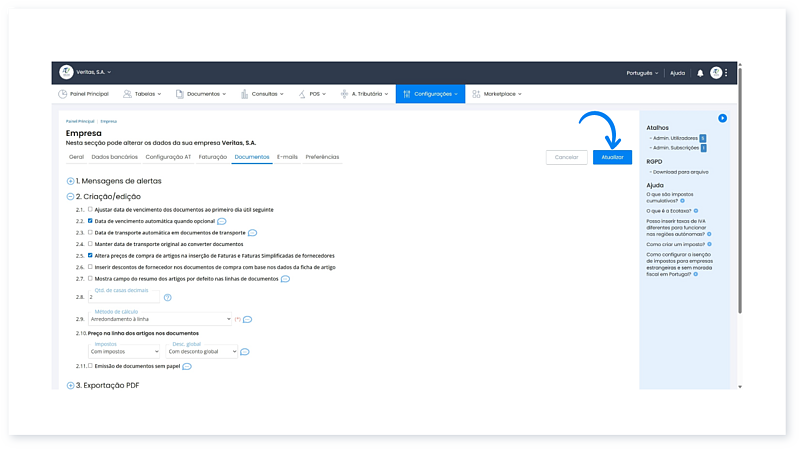This screenshot has width=800, height=449.
Task: Click the notifications bell icon
Action: [700, 73]
